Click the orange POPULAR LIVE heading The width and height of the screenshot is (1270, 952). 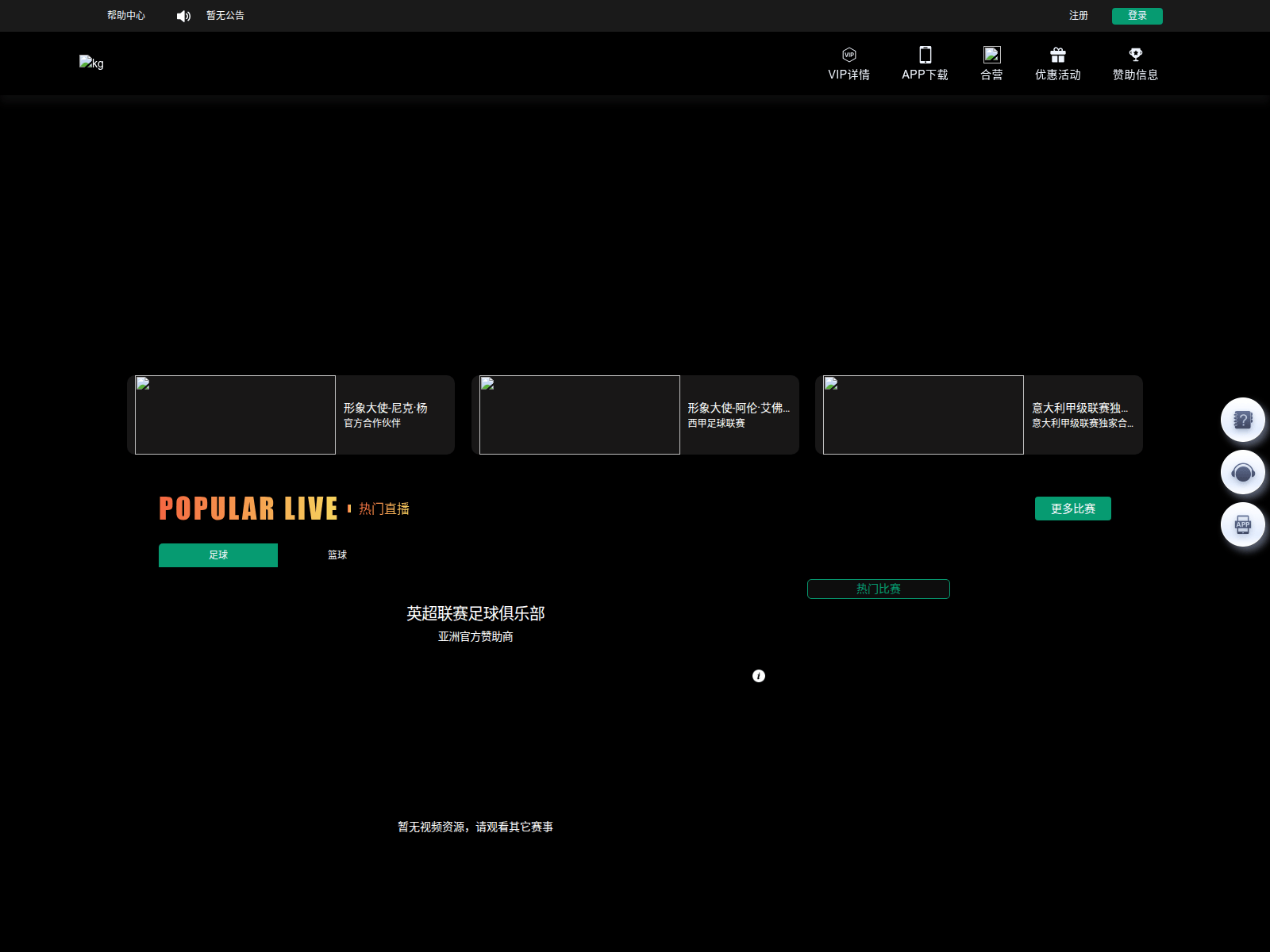click(x=247, y=509)
